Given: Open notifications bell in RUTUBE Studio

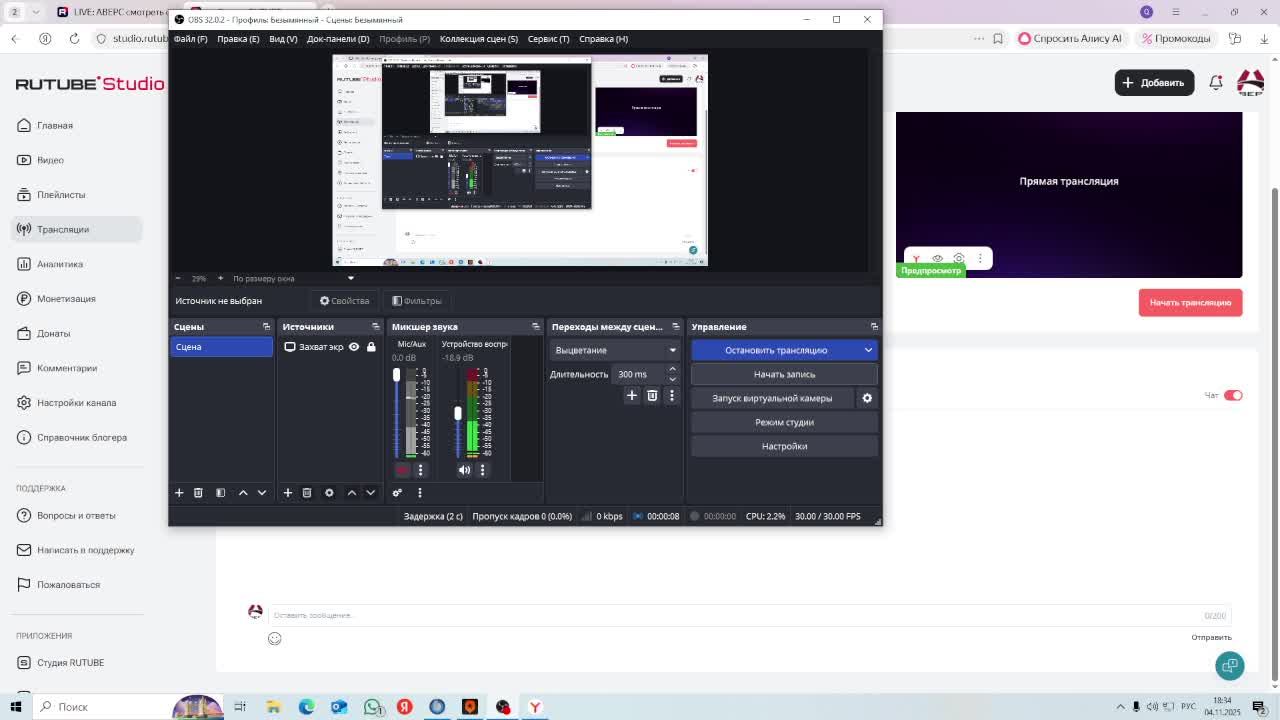Looking at the screenshot, I should click(1216, 83).
